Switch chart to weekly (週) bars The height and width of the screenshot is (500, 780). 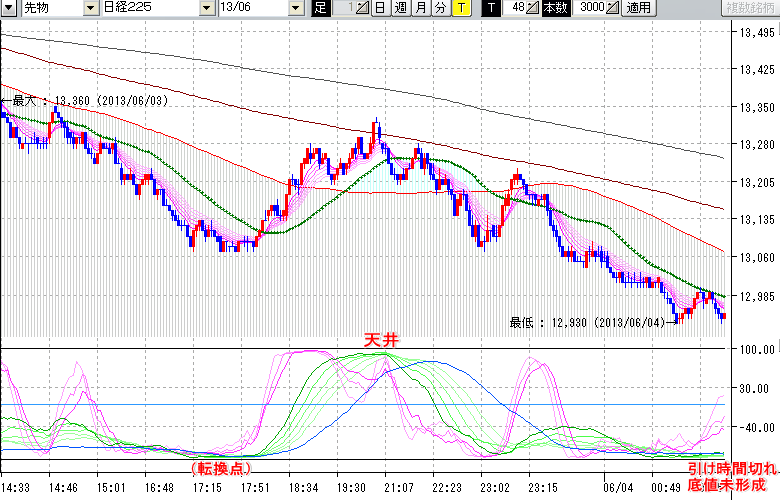tap(400, 8)
